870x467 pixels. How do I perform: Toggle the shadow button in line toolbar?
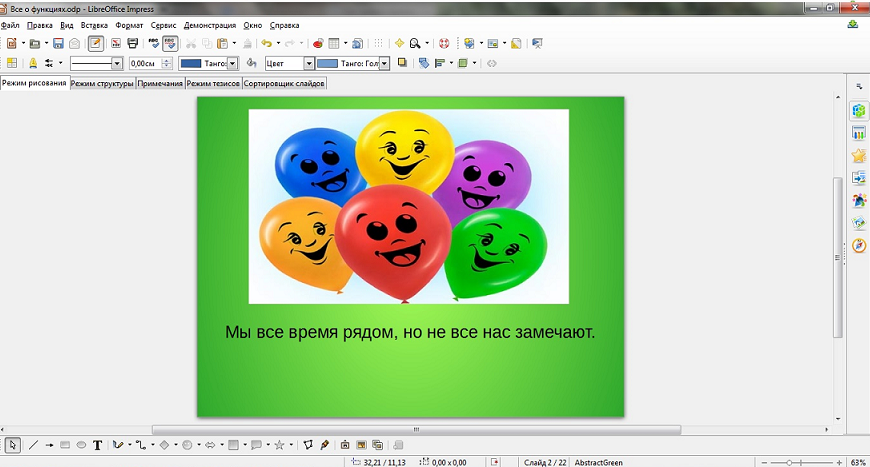click(x=402, y=63)
